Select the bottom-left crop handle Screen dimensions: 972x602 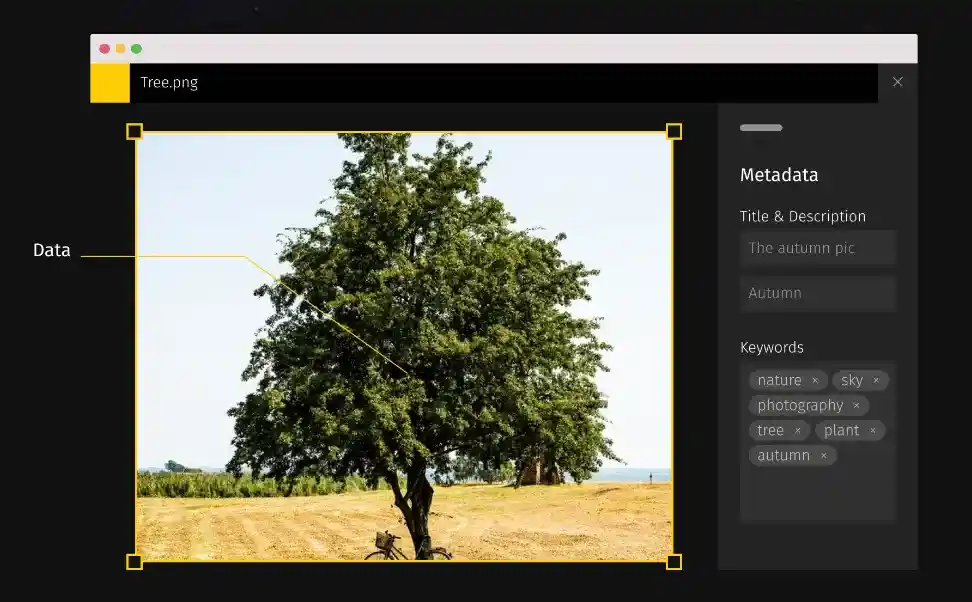tap(135, 562)
